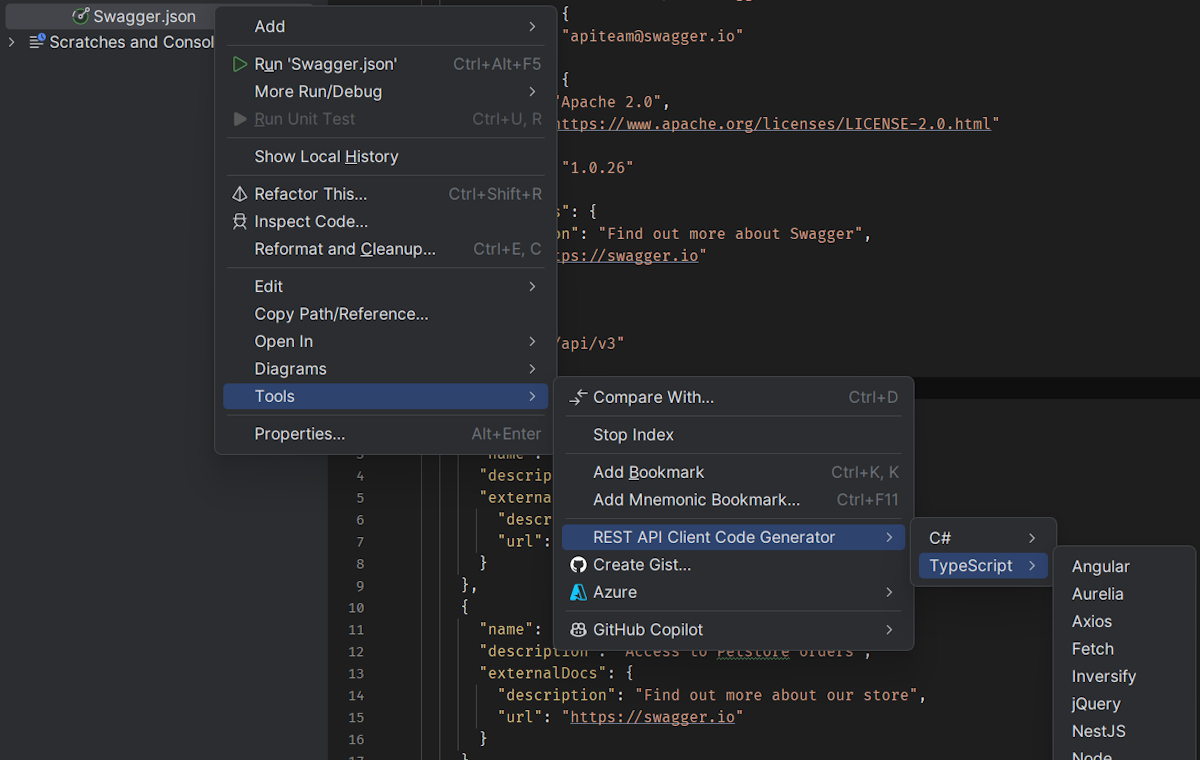
Task: Click the green Run arrow icon
Action: (239, 64)
